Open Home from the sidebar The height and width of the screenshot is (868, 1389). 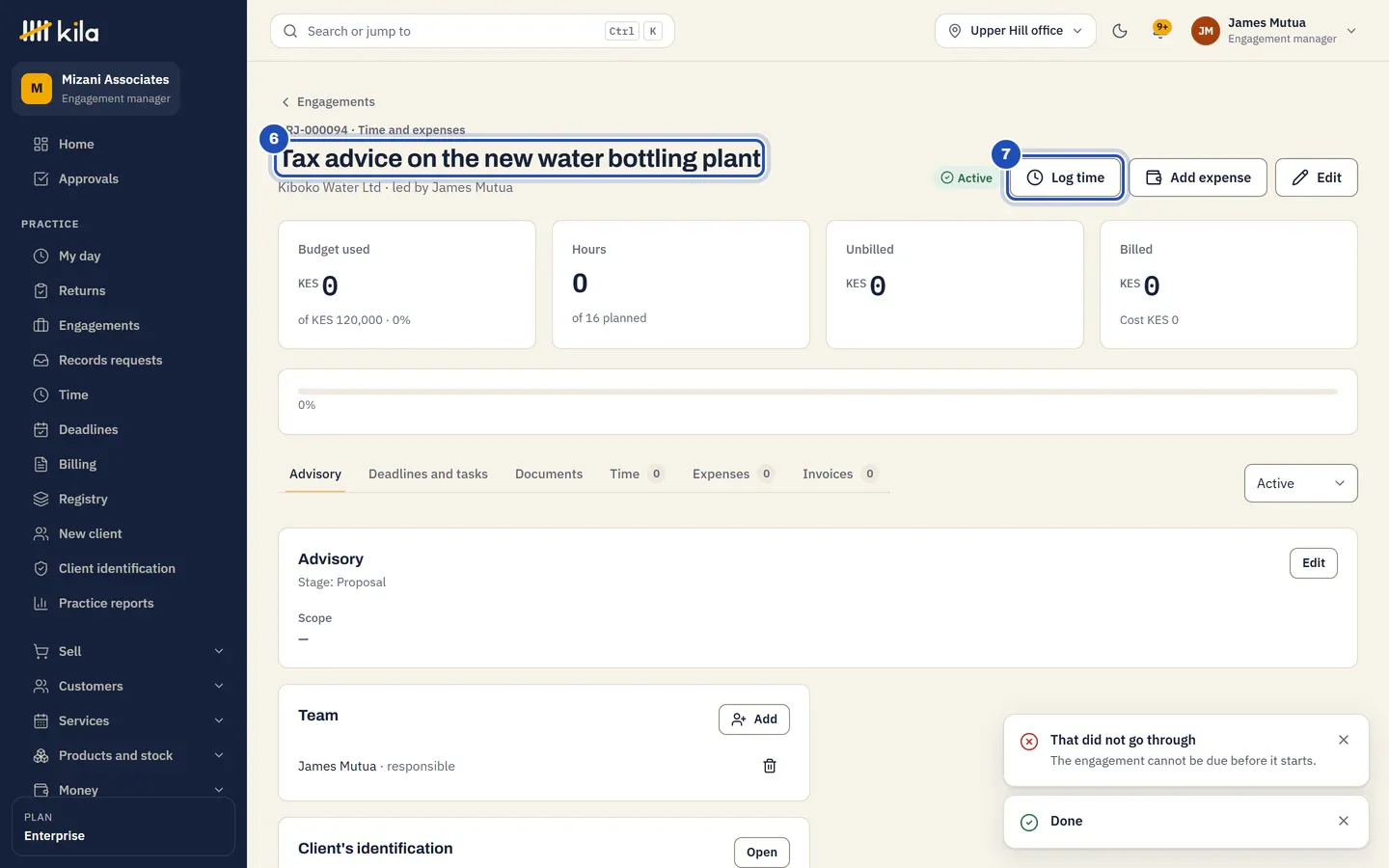(x=123, y=144)
